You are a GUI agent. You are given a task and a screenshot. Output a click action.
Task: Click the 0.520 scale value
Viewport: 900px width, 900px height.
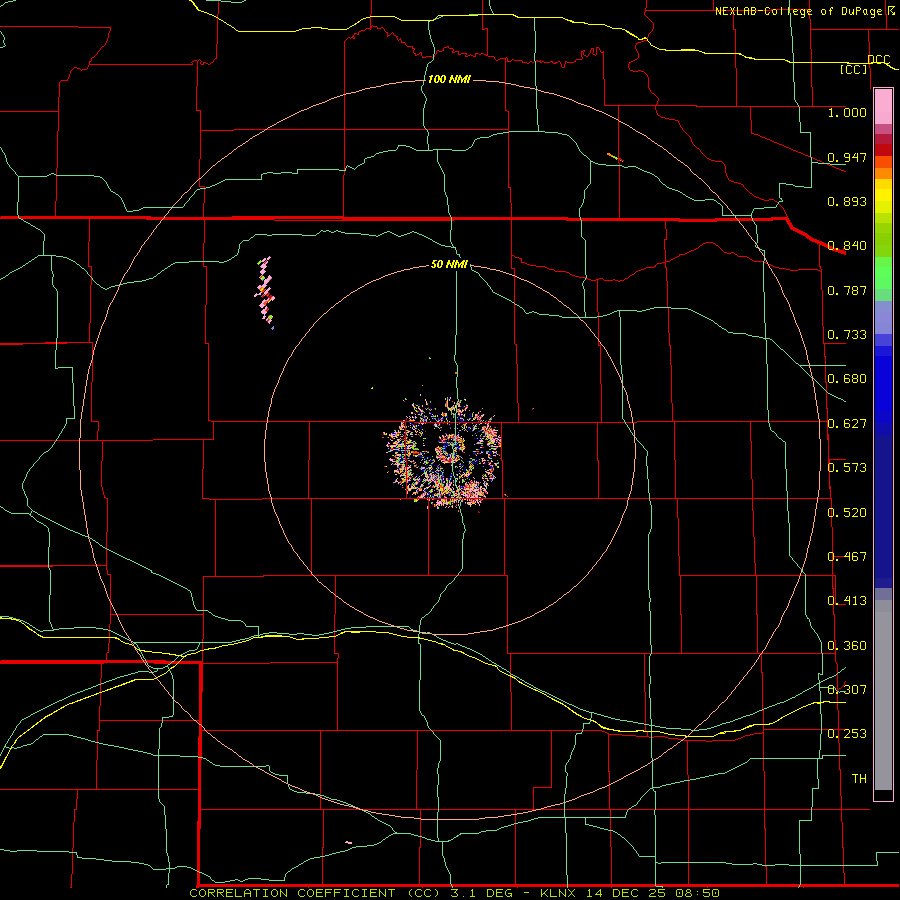tap(847, 513)
